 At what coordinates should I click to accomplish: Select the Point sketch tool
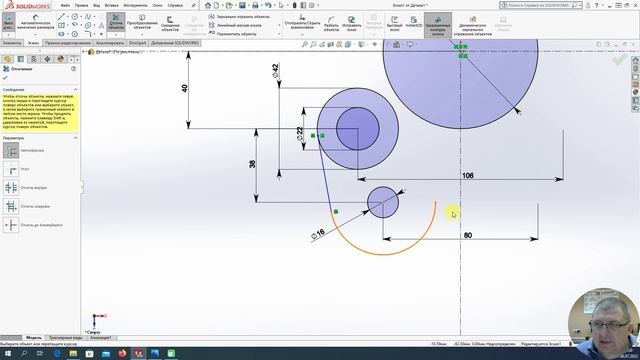coord(101,34)
